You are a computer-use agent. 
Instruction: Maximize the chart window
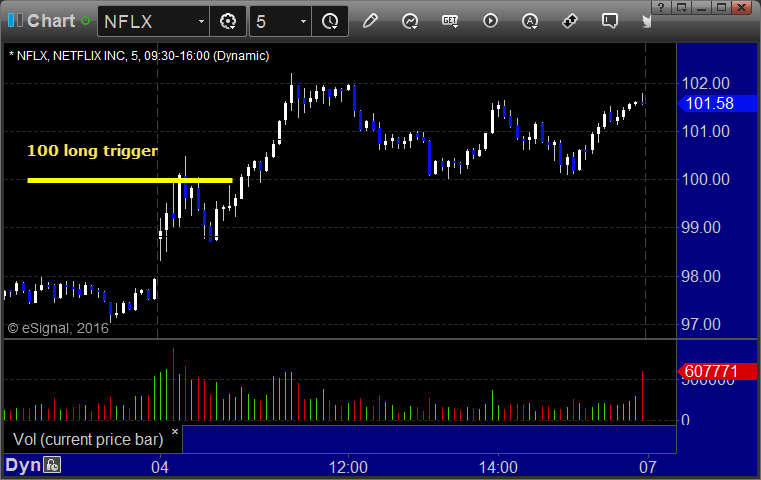[x=721, y=7]
